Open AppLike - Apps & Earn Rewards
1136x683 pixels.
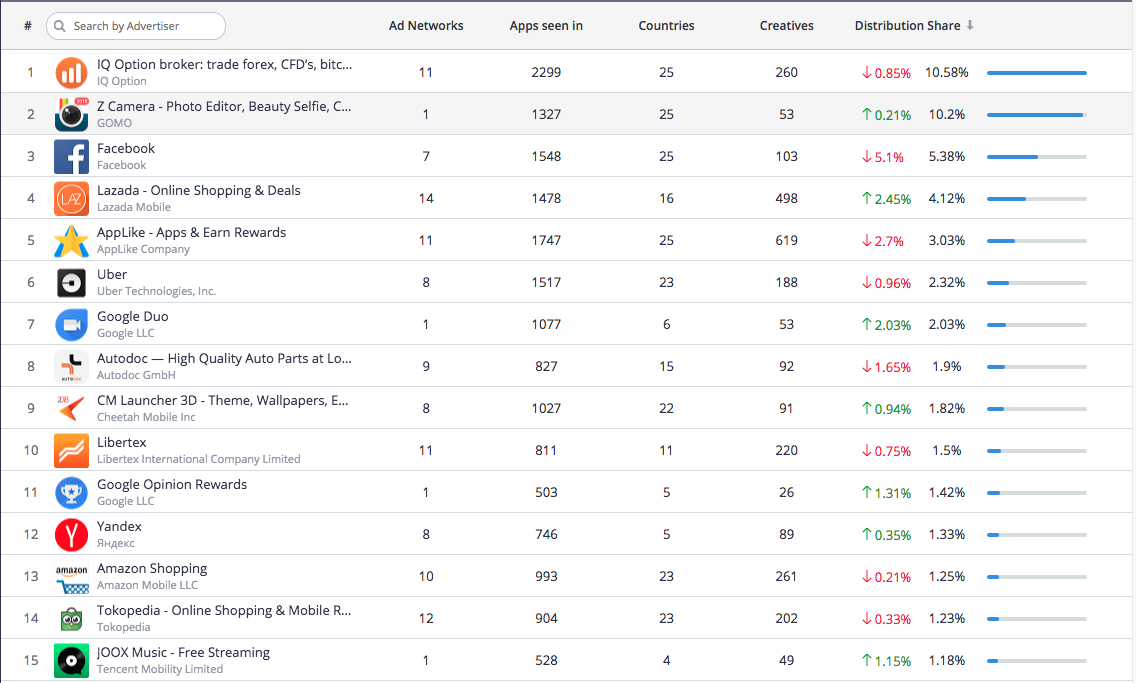pos(191,232)
